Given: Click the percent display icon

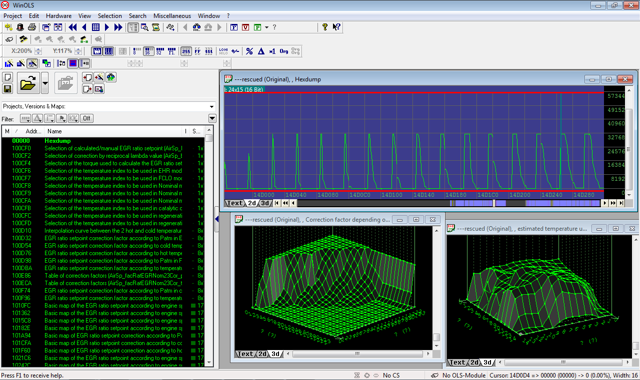Looking at the screenshot, I should point(249,51).
